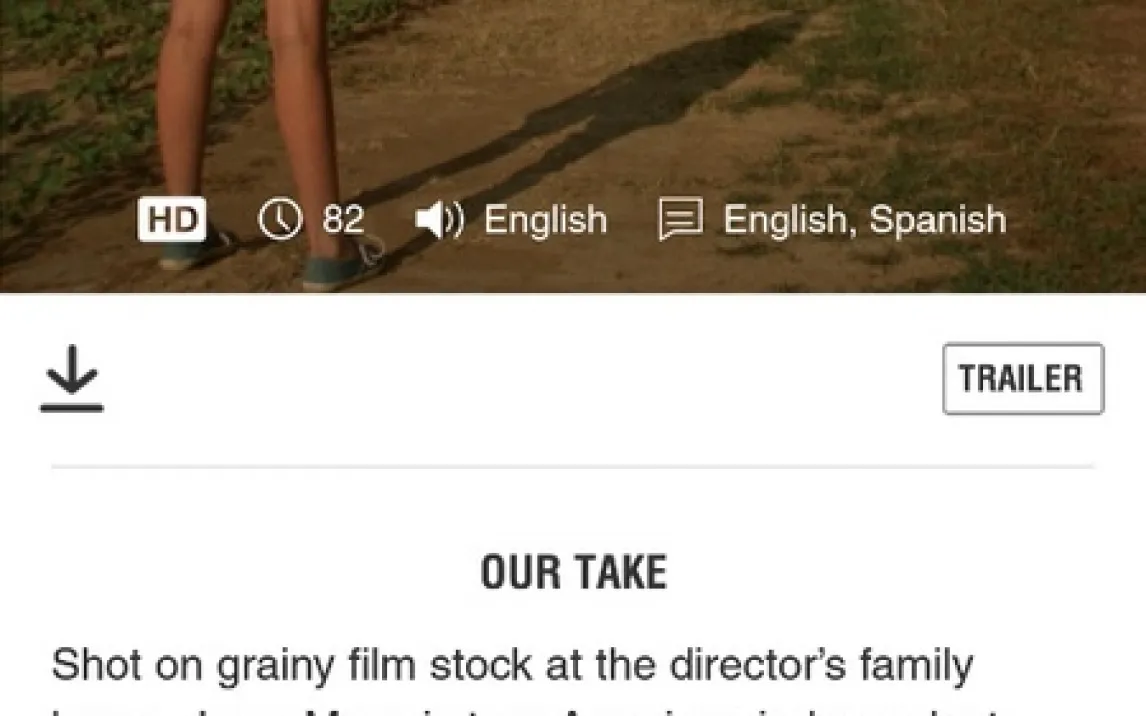Click the OUR TAKE heading
This screenshot has width=1146, height=716.
[574, 572]
